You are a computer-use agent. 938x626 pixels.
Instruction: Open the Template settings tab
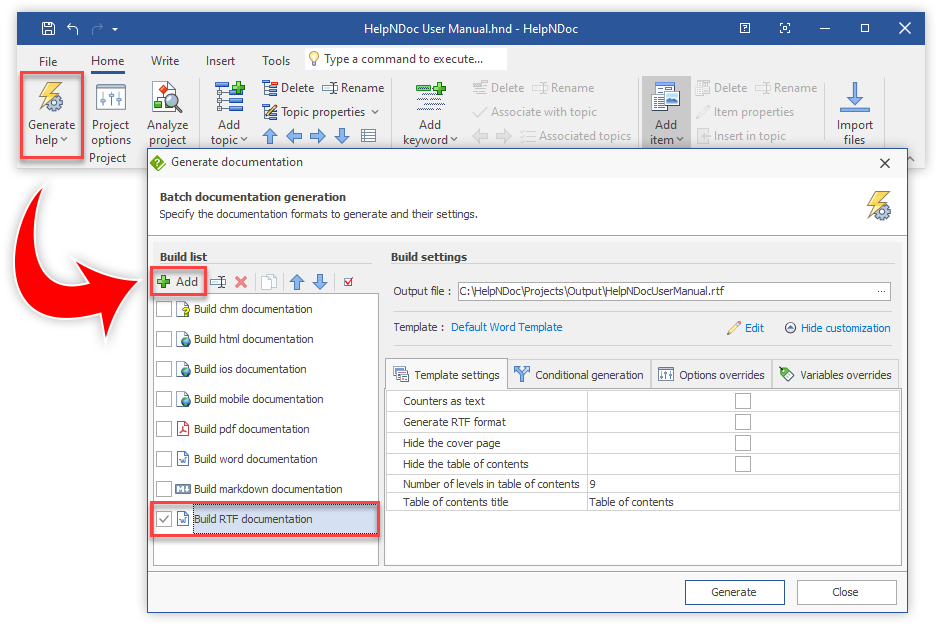point(446,375)
